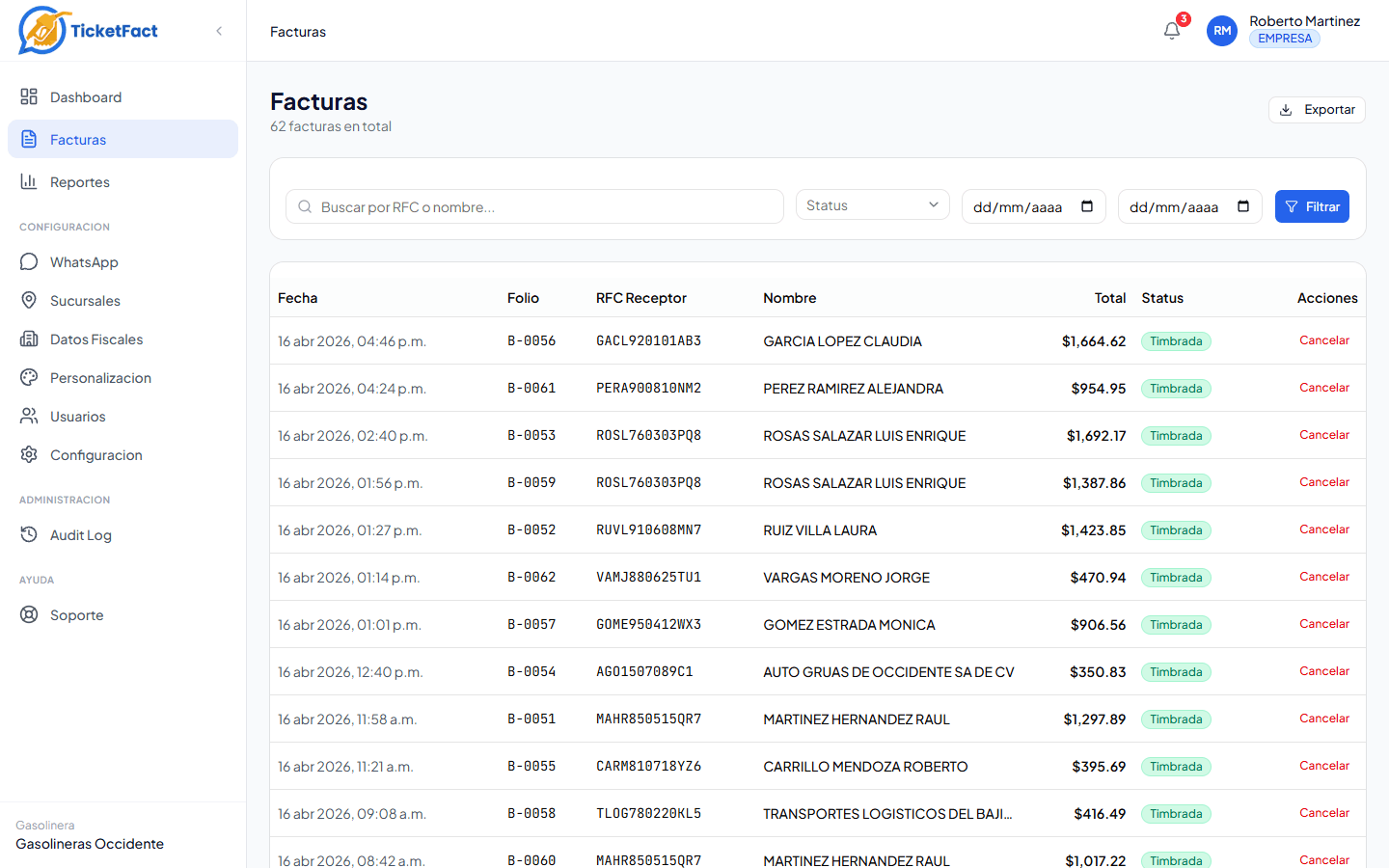The image size is (1389, 868).
Task: Click the WhatsApp chat bubble icon
Action: click(x=29, y=262)
